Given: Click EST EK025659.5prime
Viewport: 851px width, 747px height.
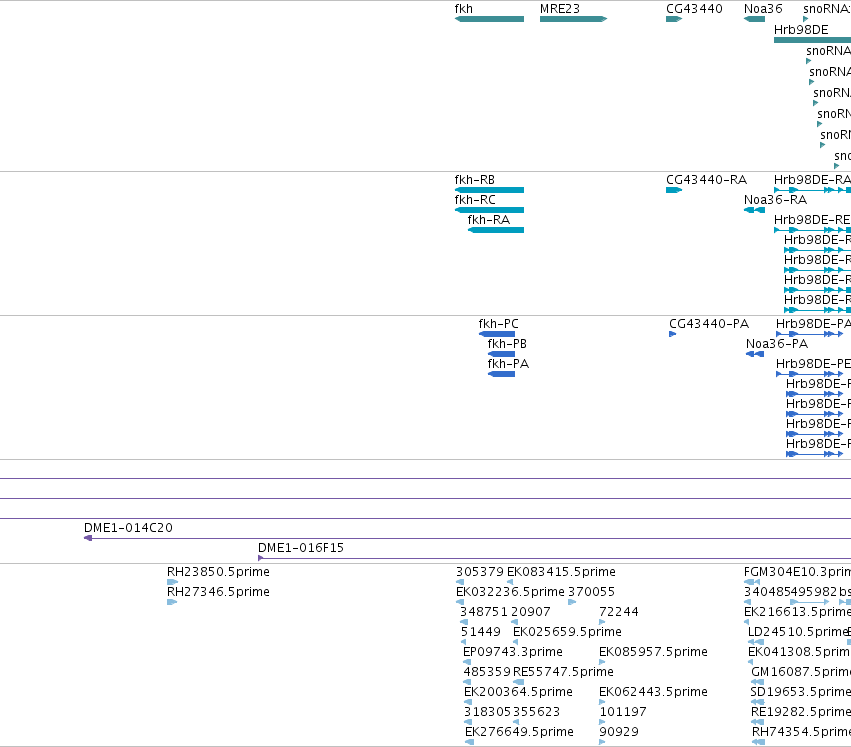Looking at the screenshot, I should coord(515,642).
